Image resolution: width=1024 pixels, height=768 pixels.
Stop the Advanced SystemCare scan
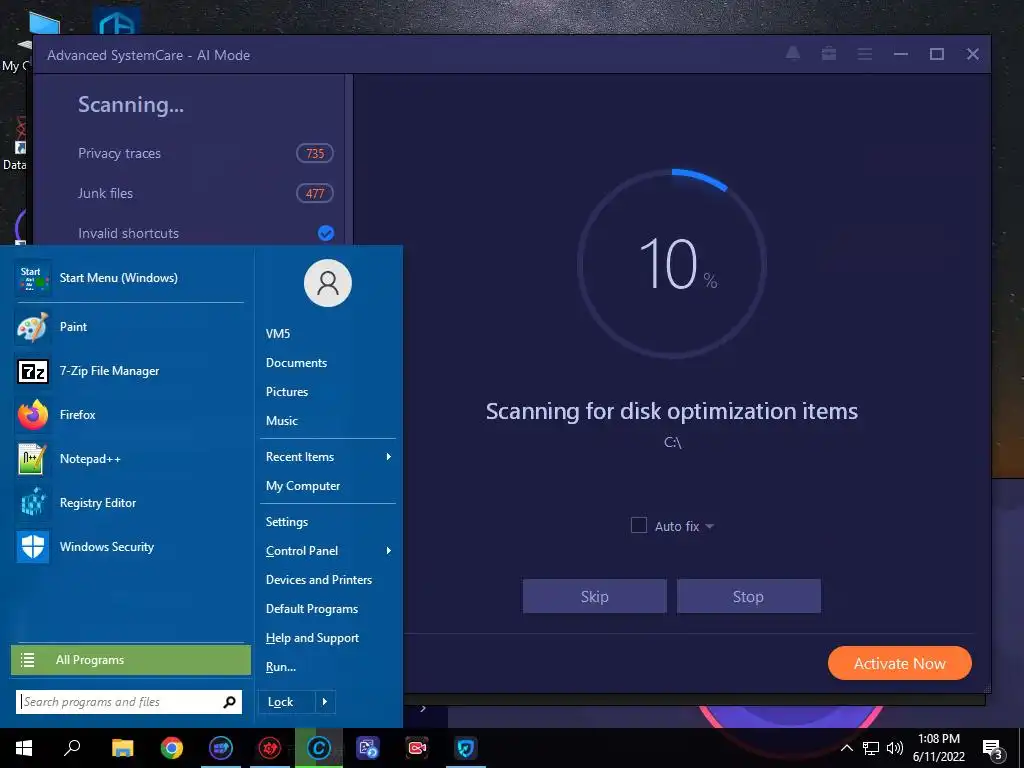click(748, 596)
